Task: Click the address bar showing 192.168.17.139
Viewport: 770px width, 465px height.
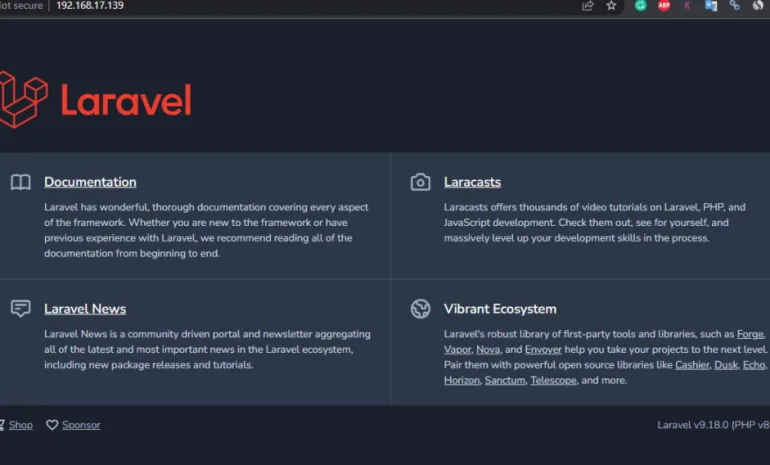Action: pyautogui.click(x=90, y=6)
